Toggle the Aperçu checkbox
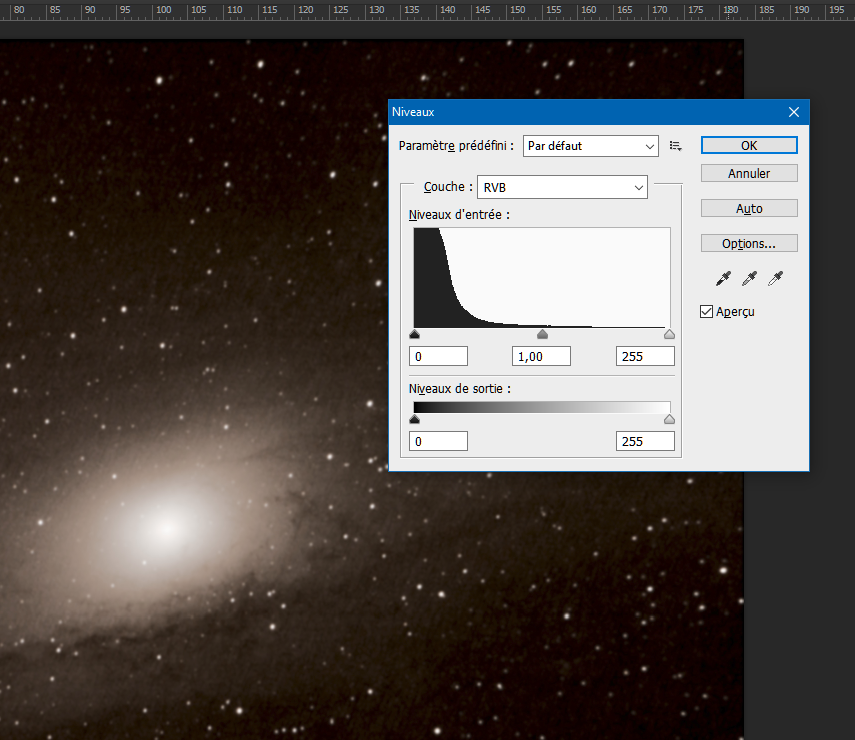 coord(707,312)
